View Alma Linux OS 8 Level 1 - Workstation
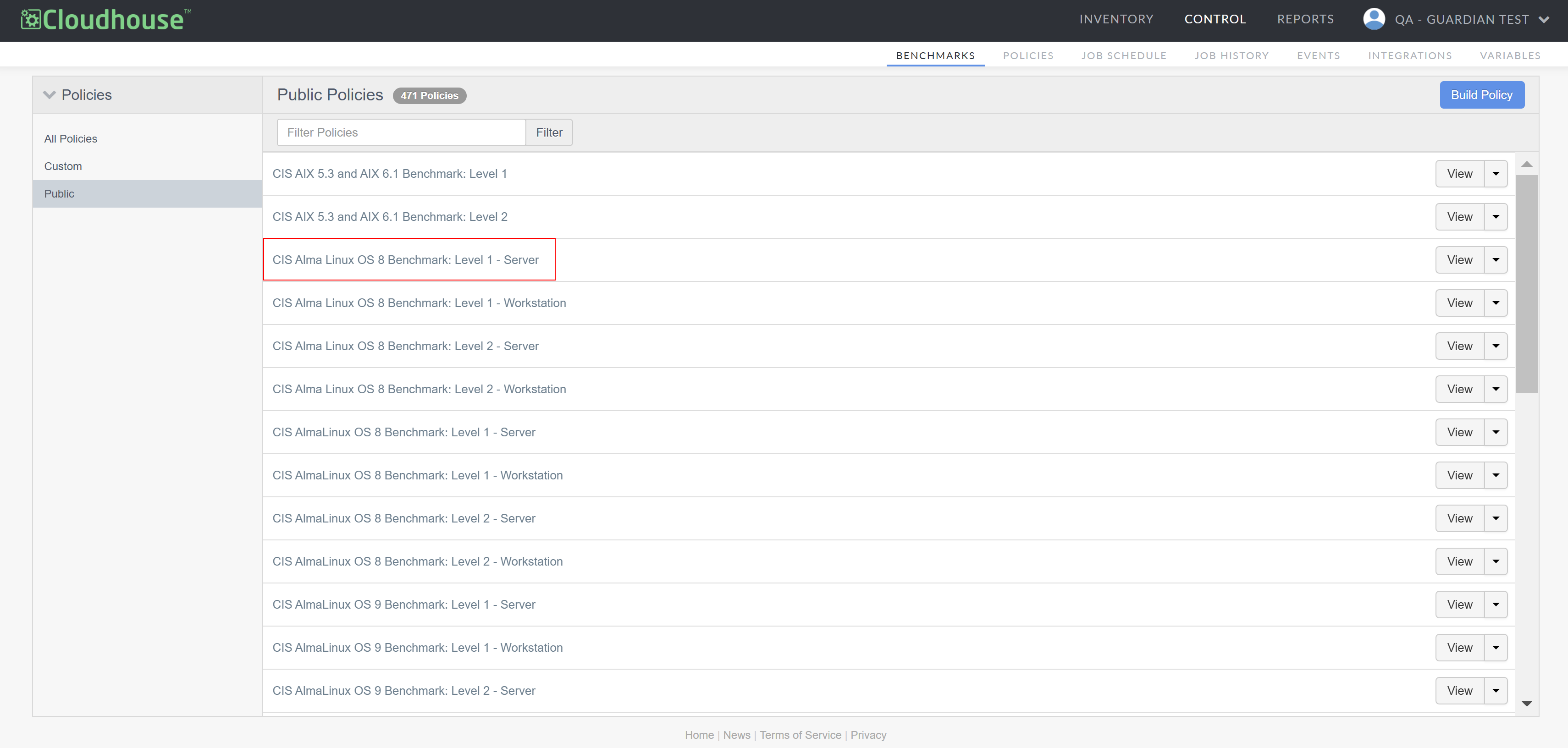This screenshot has height=748, width=1568. pos(1460,303)
